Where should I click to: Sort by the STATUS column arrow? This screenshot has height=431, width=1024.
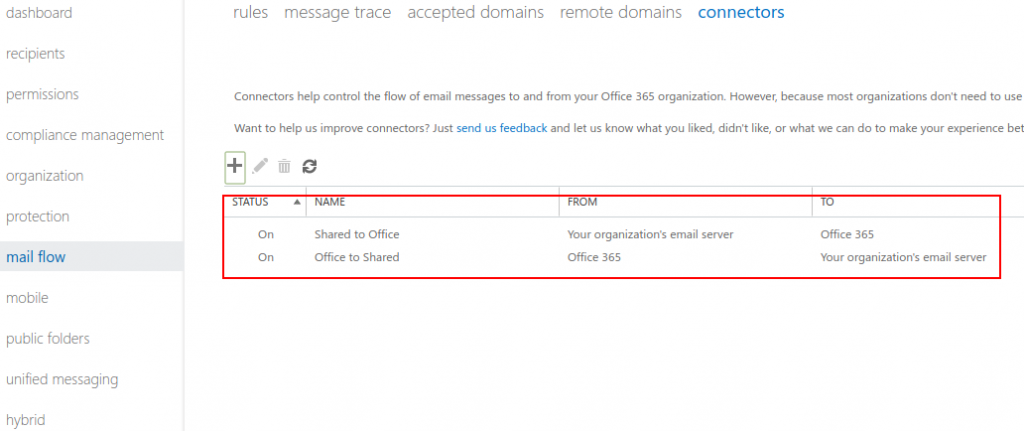298,202
